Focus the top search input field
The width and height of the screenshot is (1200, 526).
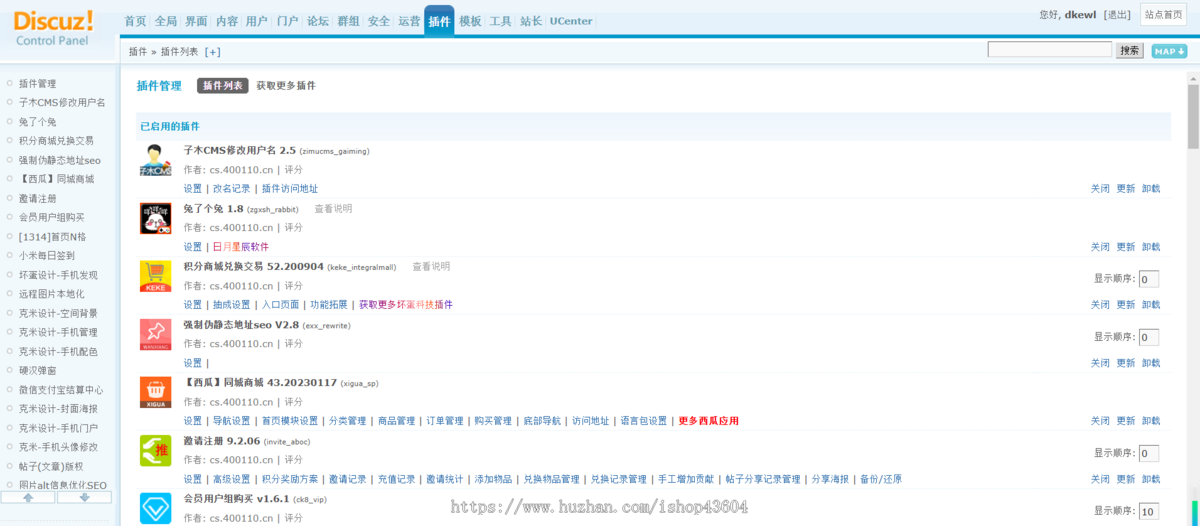click(x=1050, y=50)
